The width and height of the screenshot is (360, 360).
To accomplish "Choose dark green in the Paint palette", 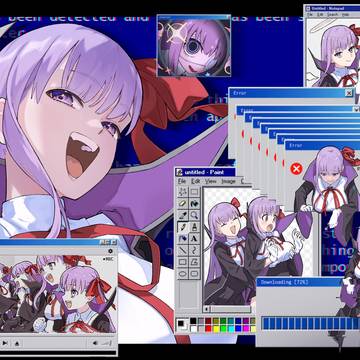I will 223,321.
